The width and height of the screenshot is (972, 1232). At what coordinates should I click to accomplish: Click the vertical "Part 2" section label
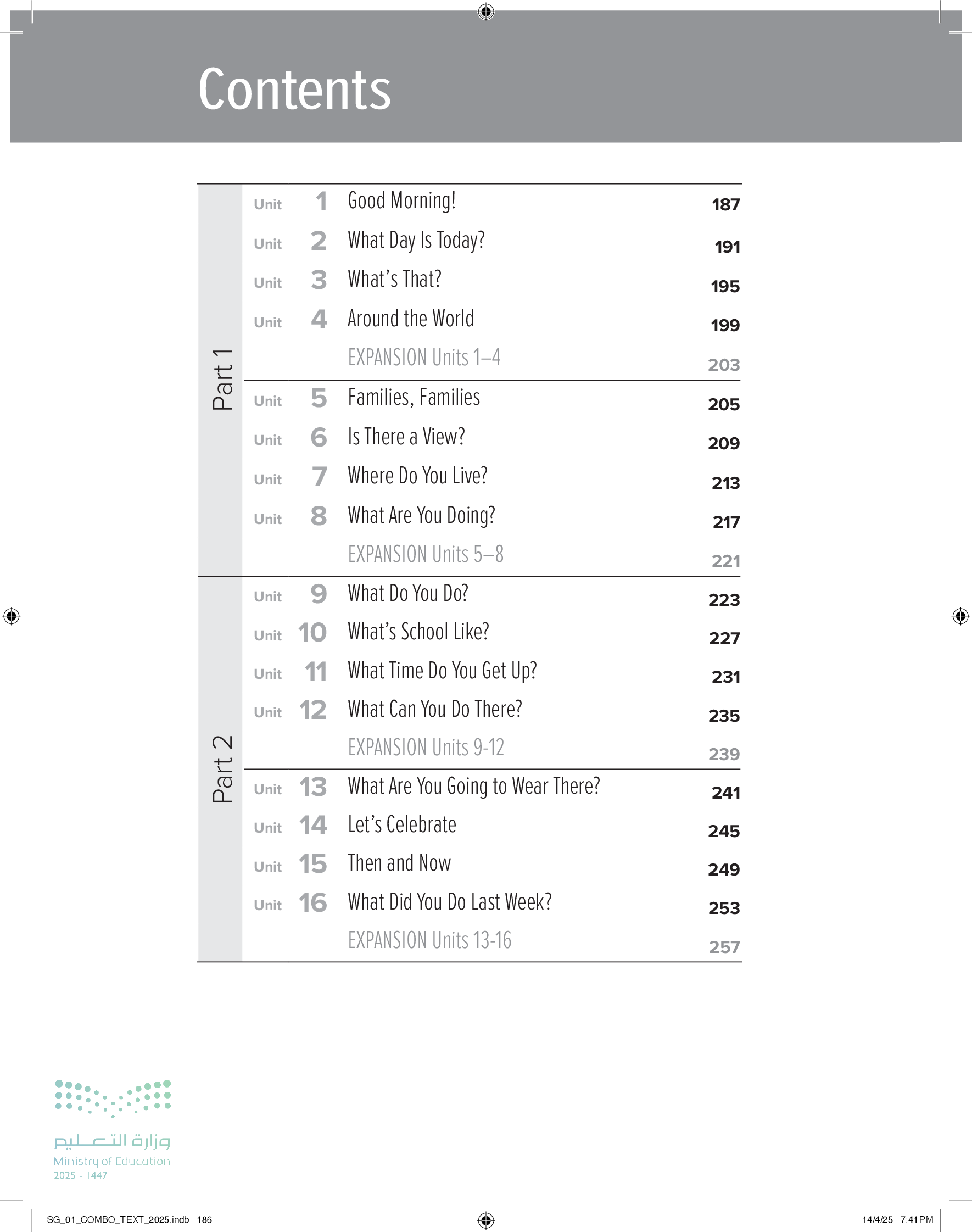pos(222,769)
